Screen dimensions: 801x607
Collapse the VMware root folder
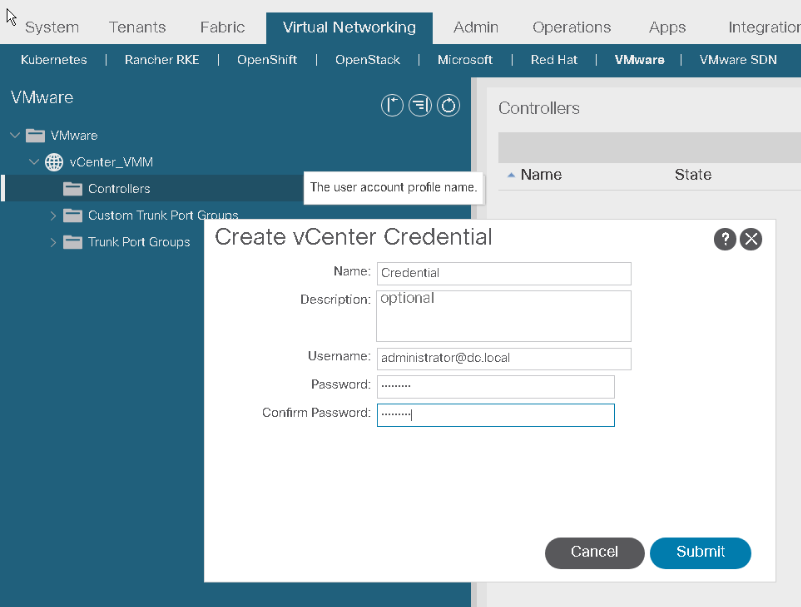[x=15, y=135]
